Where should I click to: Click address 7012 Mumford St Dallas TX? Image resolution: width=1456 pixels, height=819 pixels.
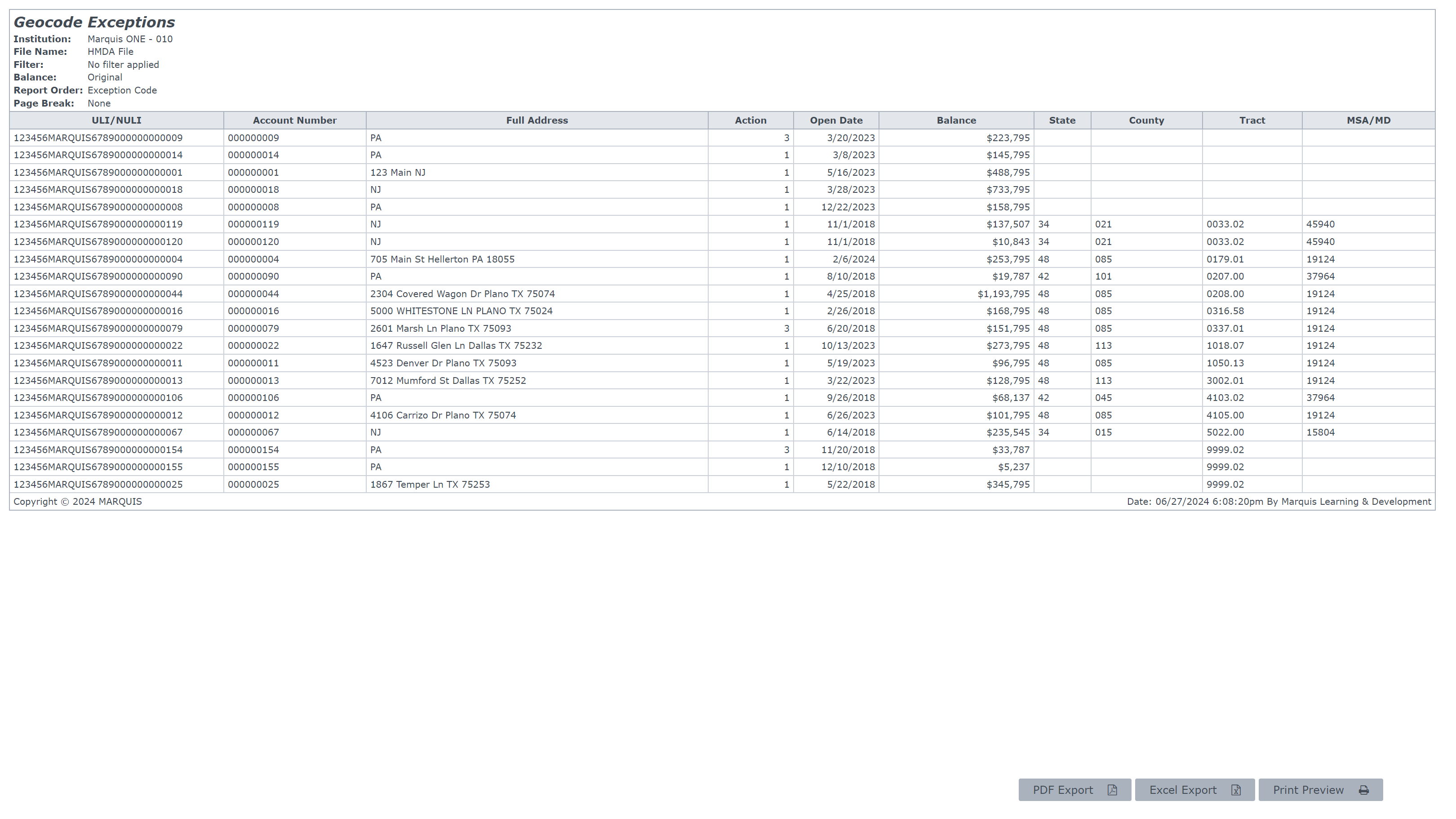[x=448, y=380]
